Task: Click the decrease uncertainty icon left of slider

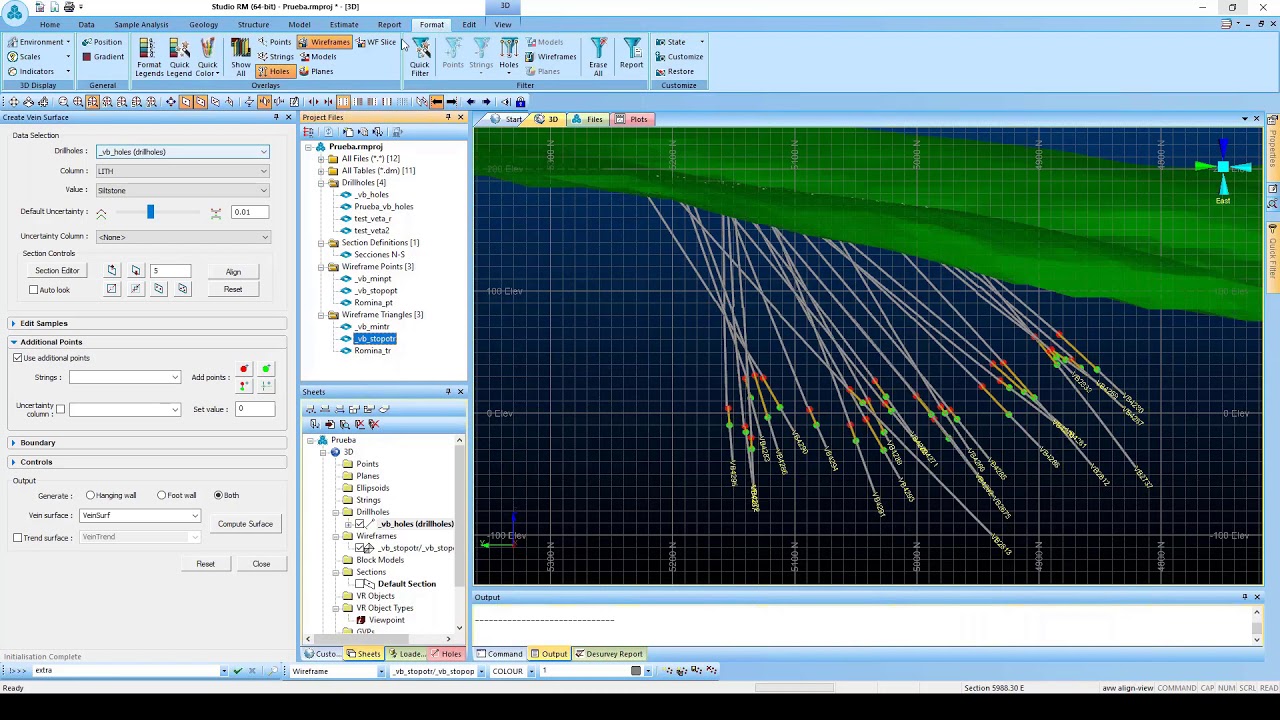Action: [101, 212]
